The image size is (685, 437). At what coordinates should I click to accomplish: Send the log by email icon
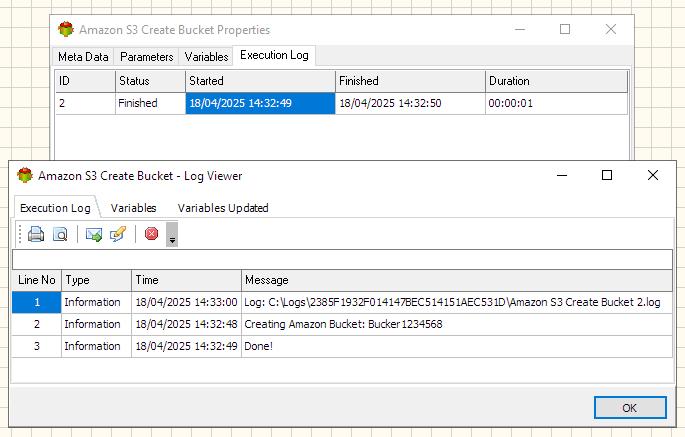coord(93,235)
